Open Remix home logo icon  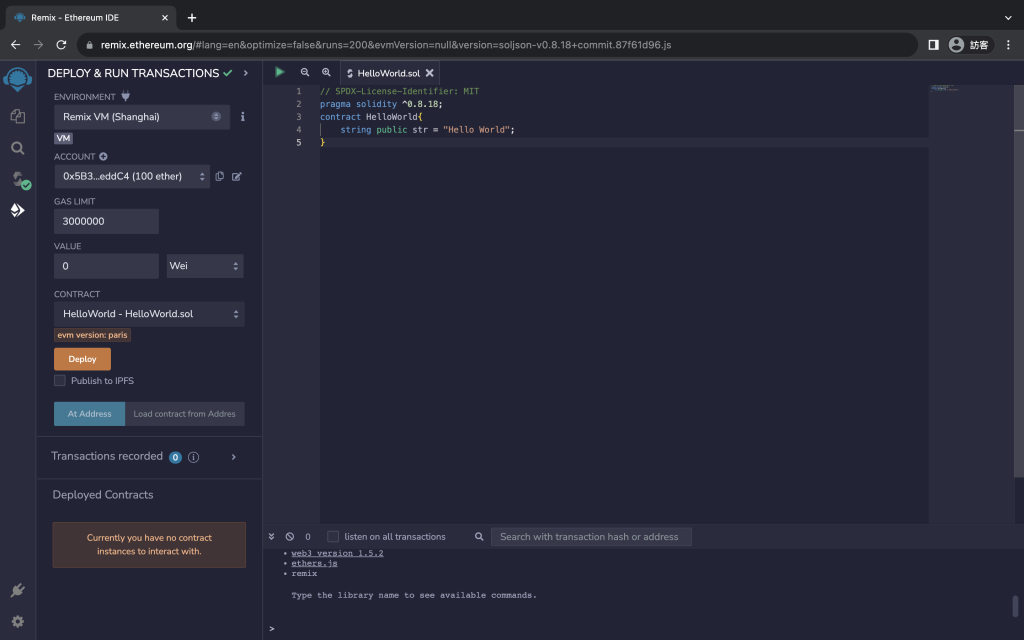pos(18,80)
